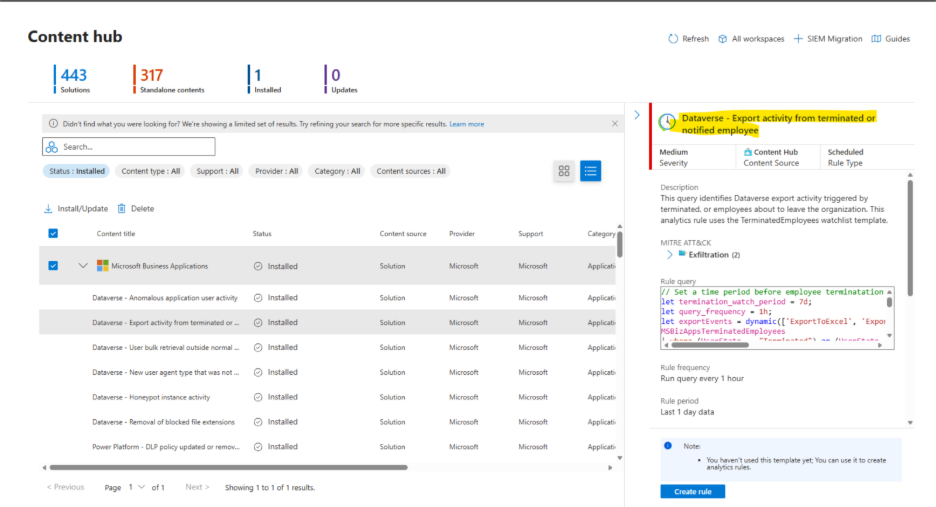This screenshot has width=936, height=507.
Task: Click the SIEM Migration plus icon
Action: coord(798,39)
